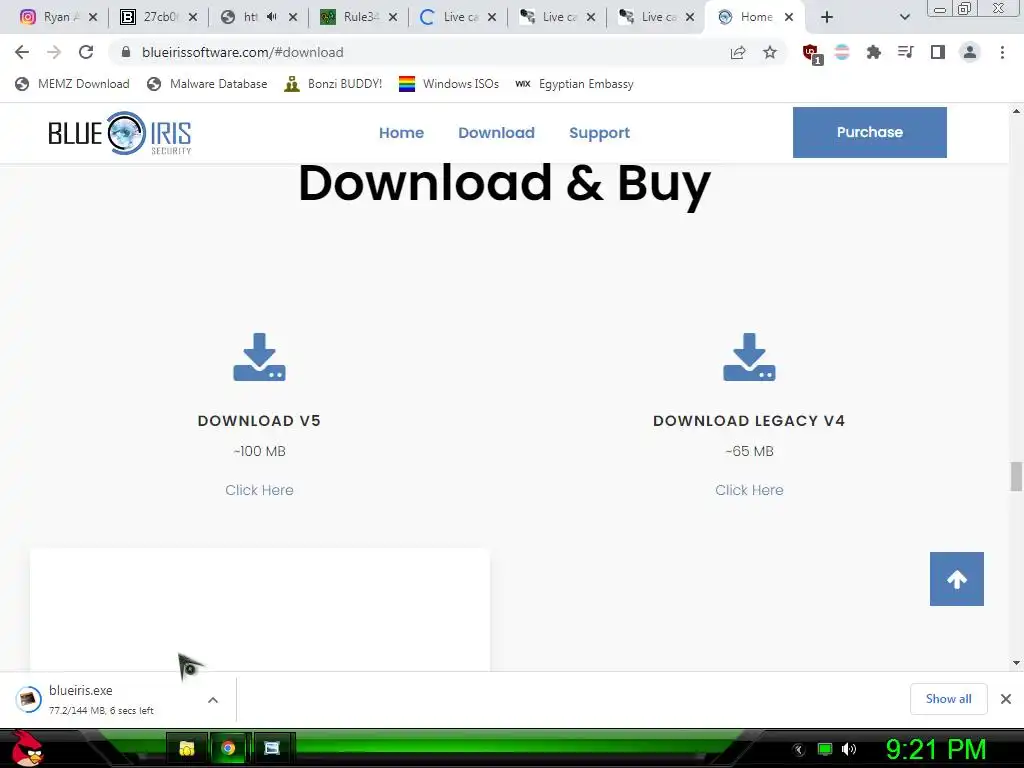Viewport: 1024px width, 768px height.
Task: Open the file explorer taskbar icon
Action: pyautogui.click(x=187, y=748)
